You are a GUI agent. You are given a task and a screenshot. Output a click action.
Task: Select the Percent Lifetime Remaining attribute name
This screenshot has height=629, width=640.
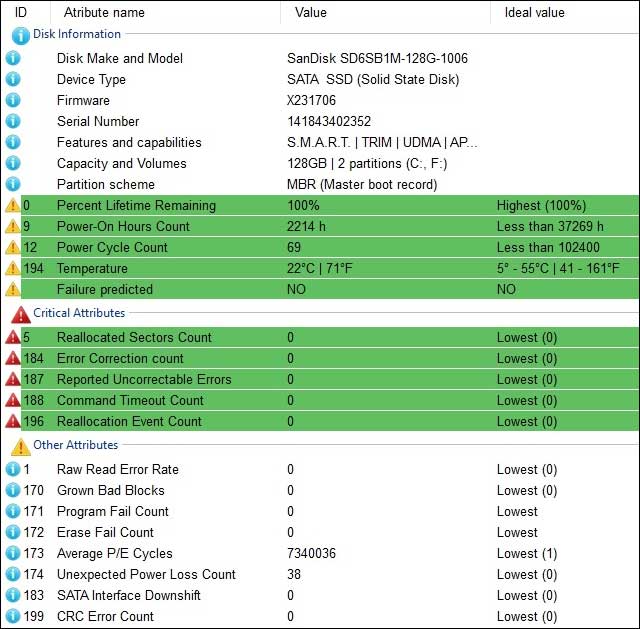[136, 205]
